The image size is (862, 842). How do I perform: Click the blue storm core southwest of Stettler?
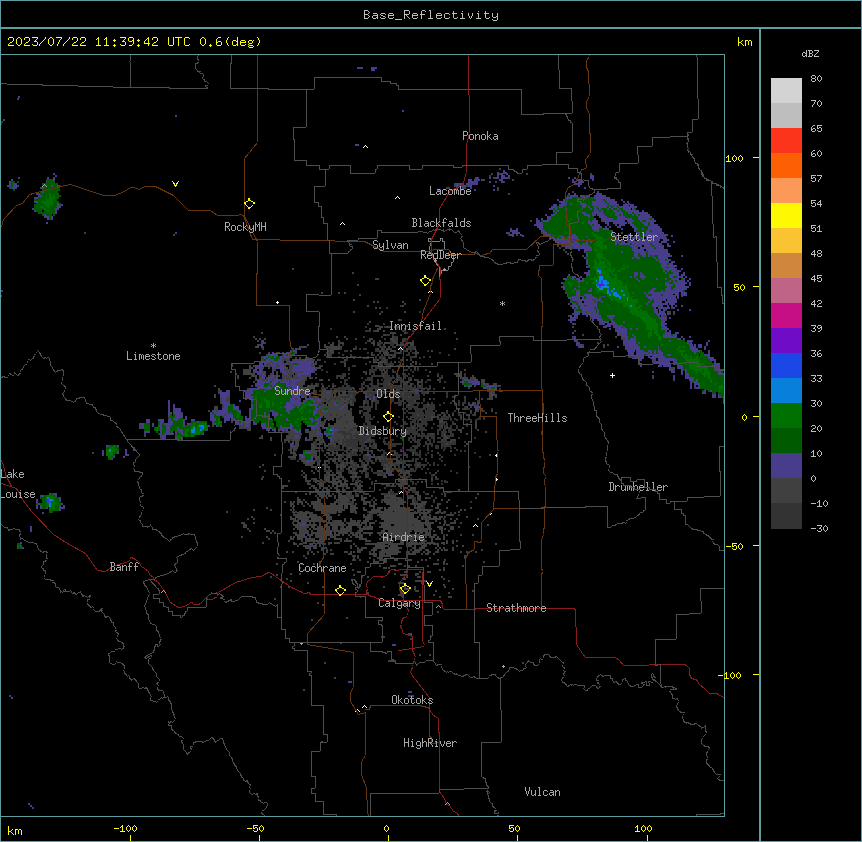pos(602,282)
